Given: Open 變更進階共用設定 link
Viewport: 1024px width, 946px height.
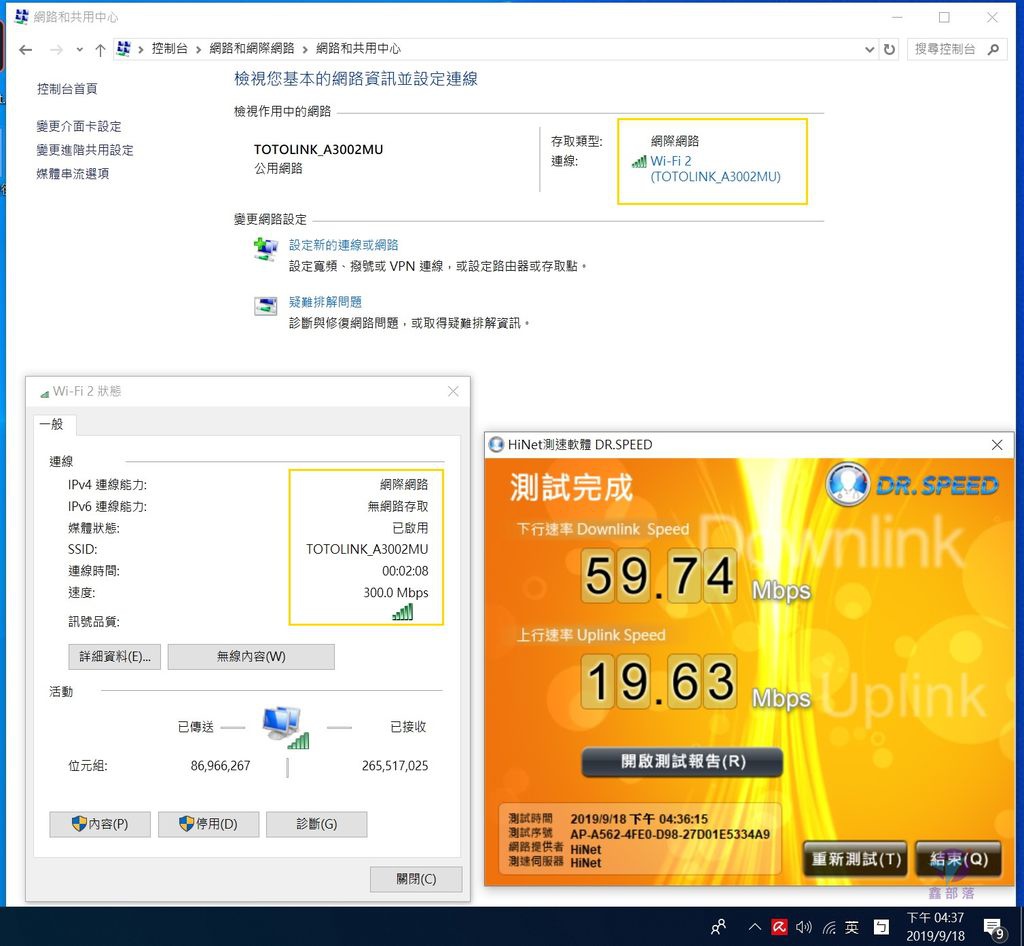Looking at the screenshot, I should [x=85, y=150].
